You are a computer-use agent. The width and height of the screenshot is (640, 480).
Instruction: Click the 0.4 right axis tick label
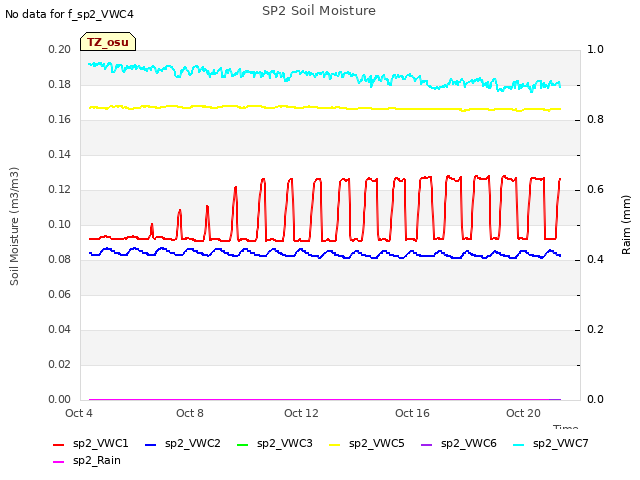point(595,260)
